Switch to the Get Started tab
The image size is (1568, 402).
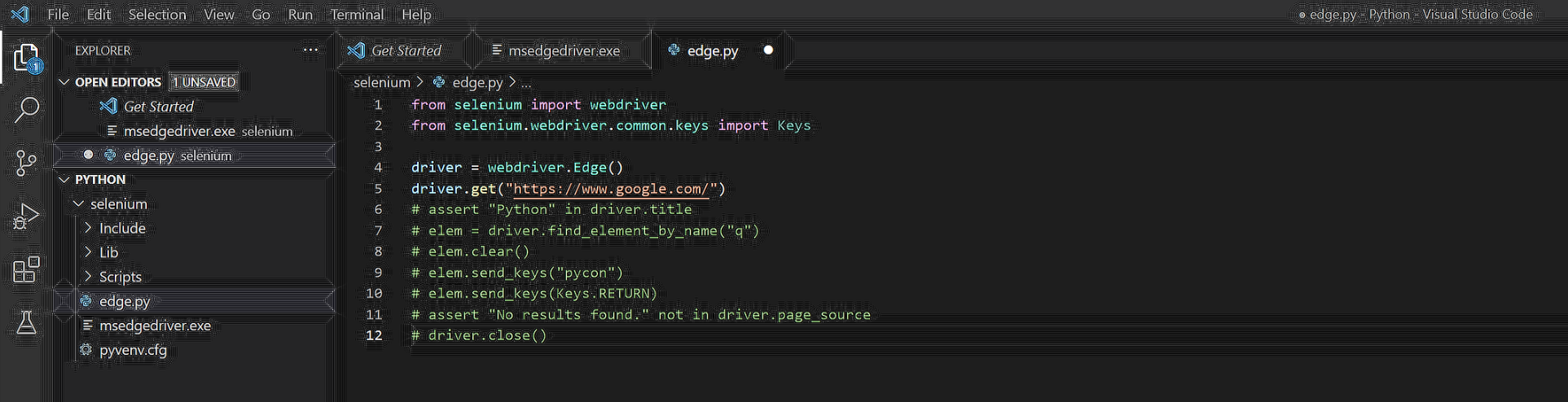pyautogui.click(x=406, y=50)
